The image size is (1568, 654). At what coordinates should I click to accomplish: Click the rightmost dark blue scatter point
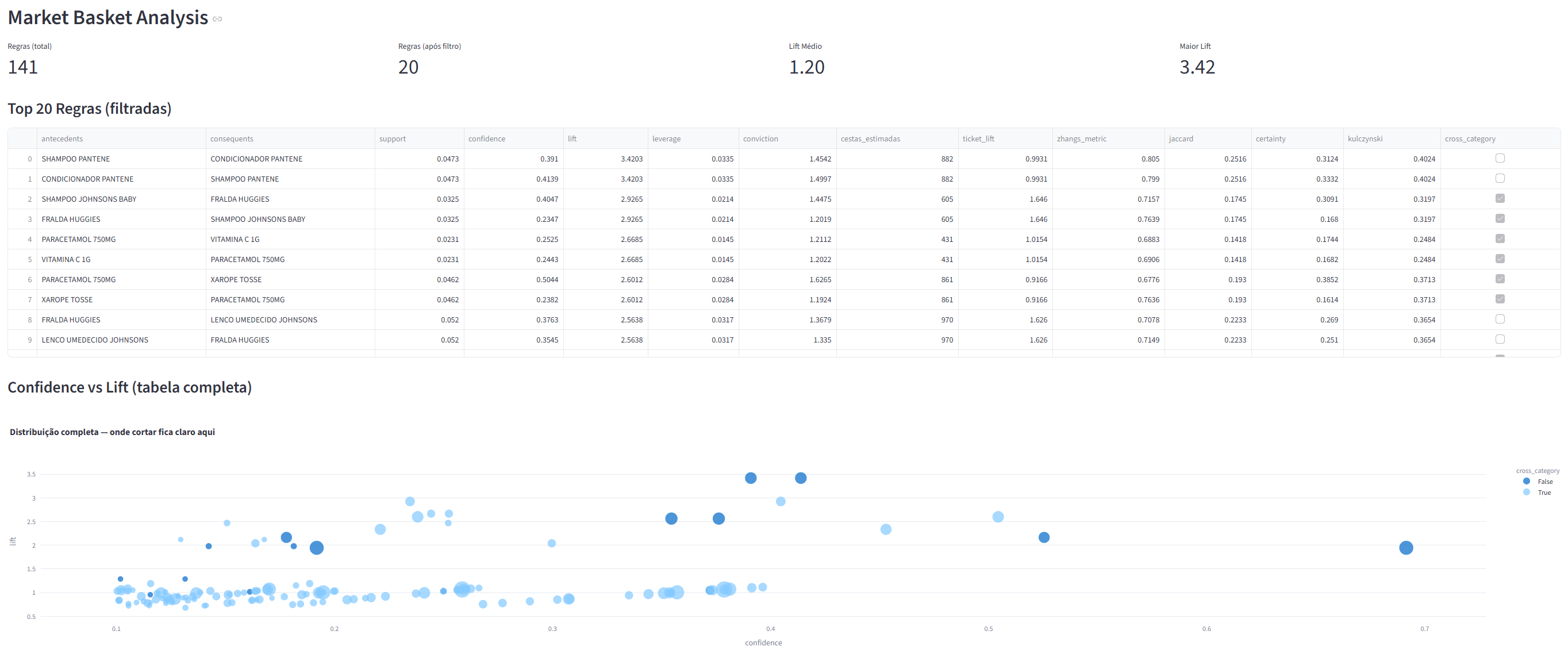click(x=1405, y=548)
